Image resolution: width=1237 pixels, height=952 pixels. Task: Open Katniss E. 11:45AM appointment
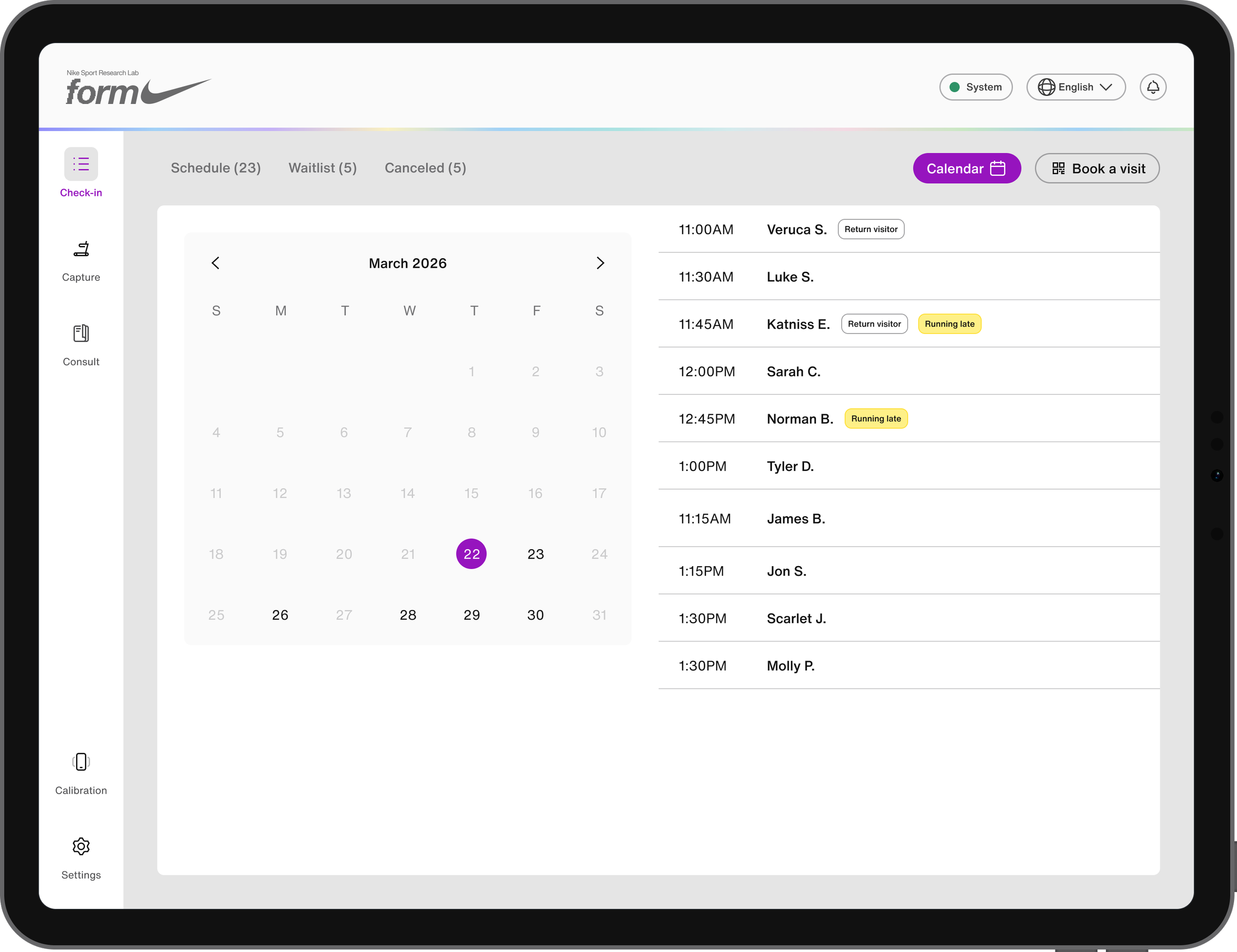point(909,324)
